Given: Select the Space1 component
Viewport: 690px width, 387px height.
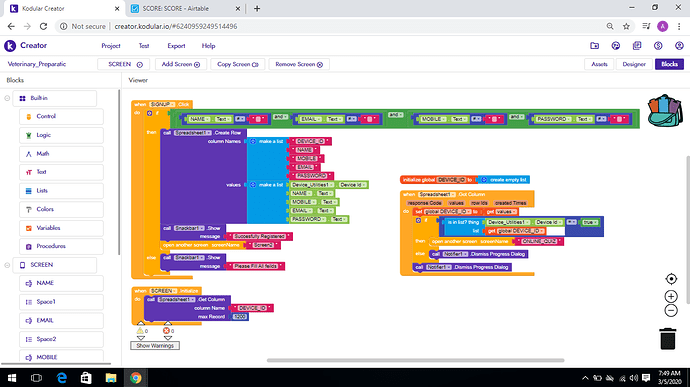Looking at the screenshot, I should click(x=61, y=302).
